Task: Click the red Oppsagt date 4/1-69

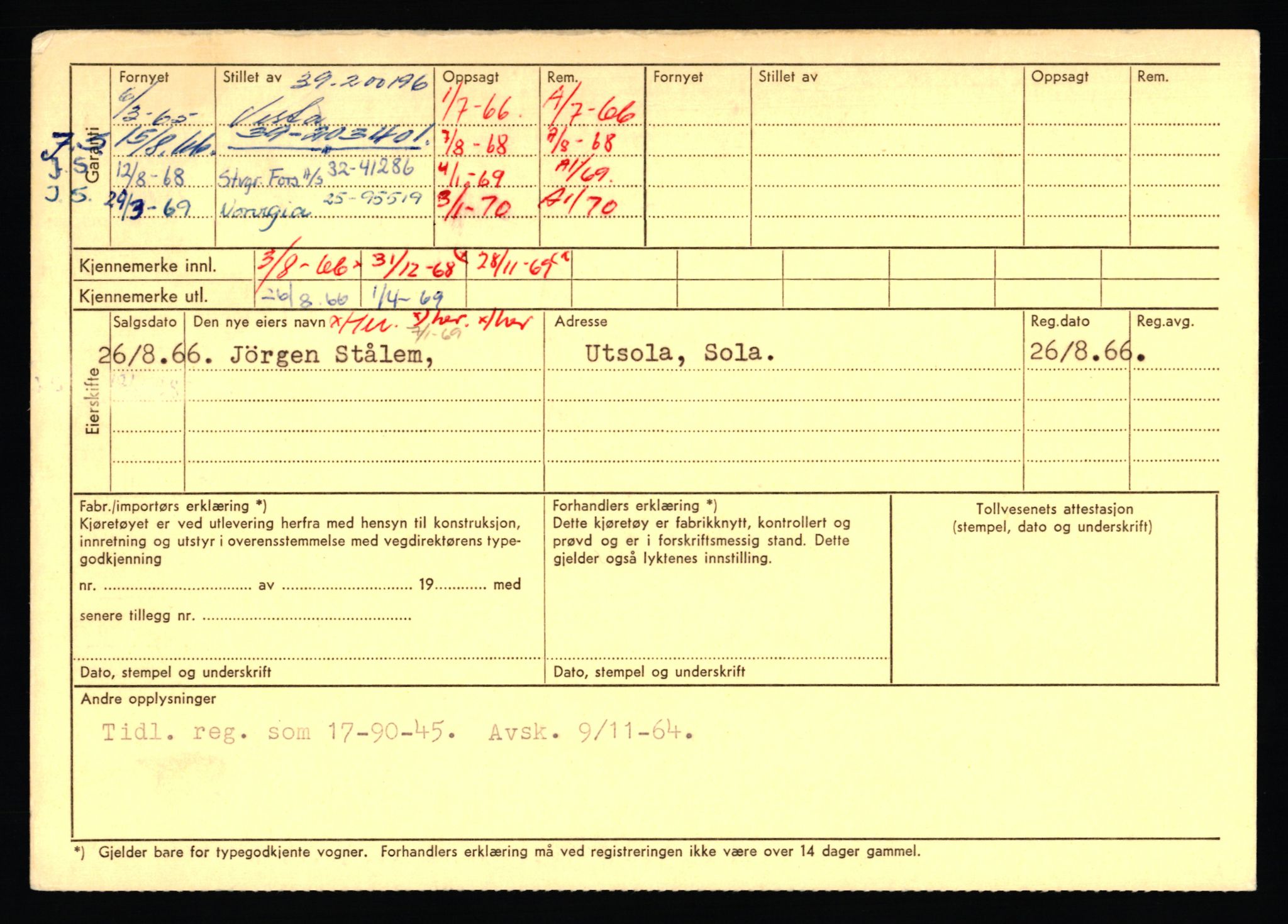Action: 472,177
